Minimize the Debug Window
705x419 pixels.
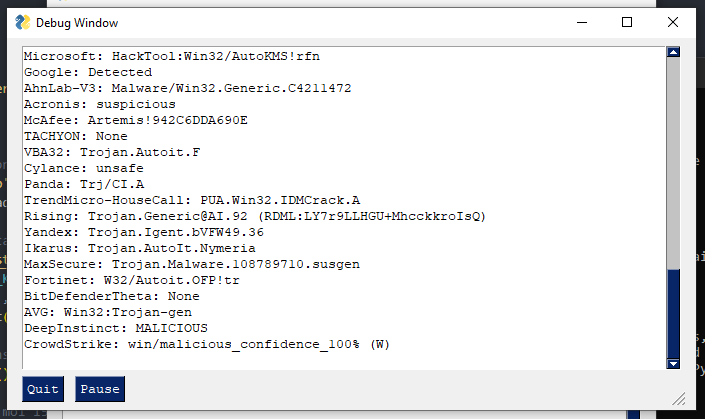point(580,22)
